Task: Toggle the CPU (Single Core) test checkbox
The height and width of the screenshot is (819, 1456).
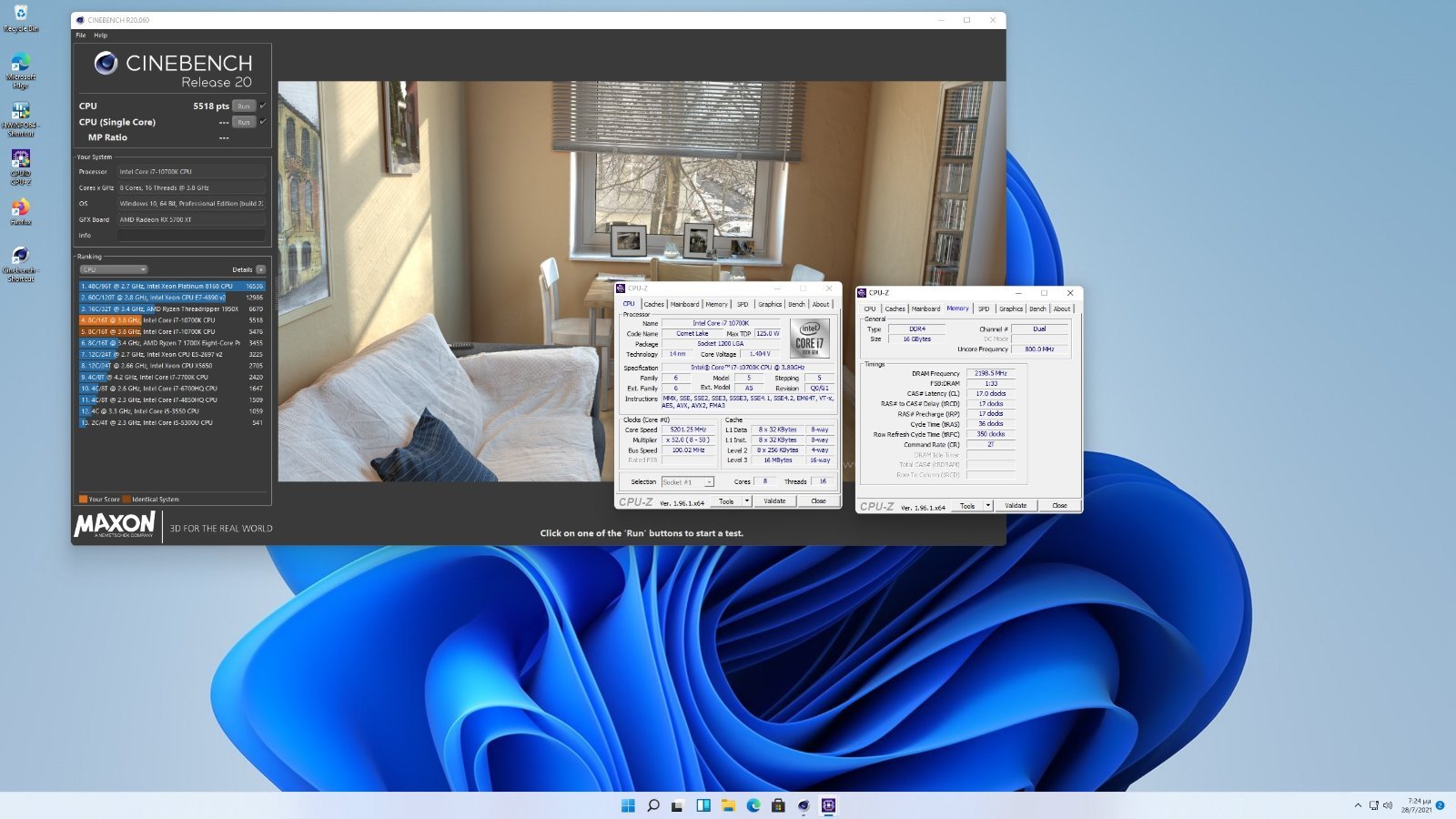Action: coord(263,121)
